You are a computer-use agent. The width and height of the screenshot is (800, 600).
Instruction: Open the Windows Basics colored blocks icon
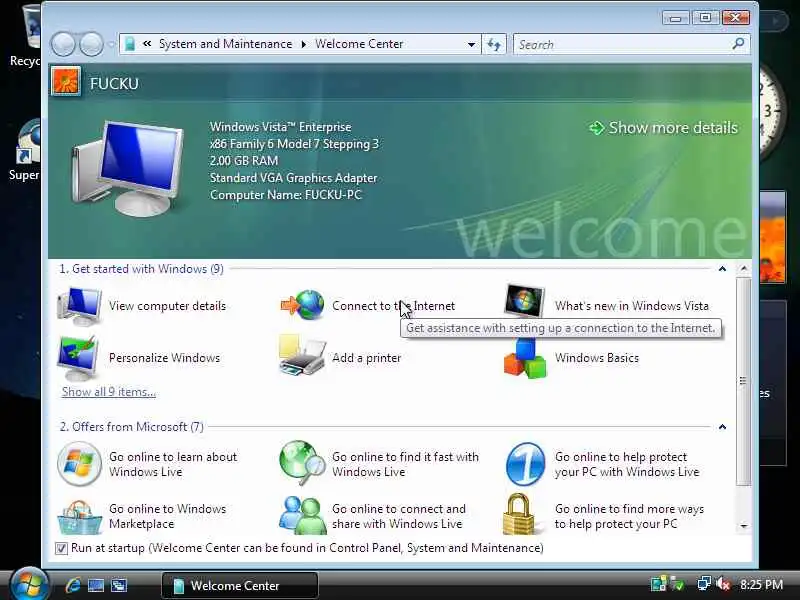click(x=525, y=360)
